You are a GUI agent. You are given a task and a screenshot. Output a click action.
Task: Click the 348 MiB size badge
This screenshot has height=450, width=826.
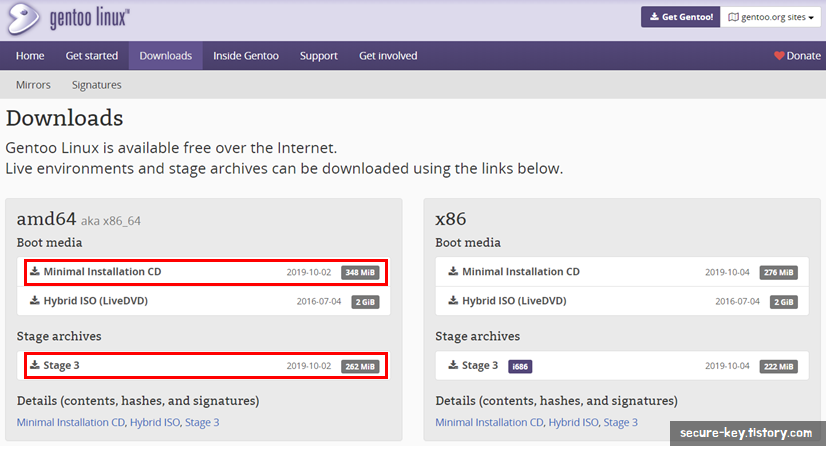click(x=360, y=272)
